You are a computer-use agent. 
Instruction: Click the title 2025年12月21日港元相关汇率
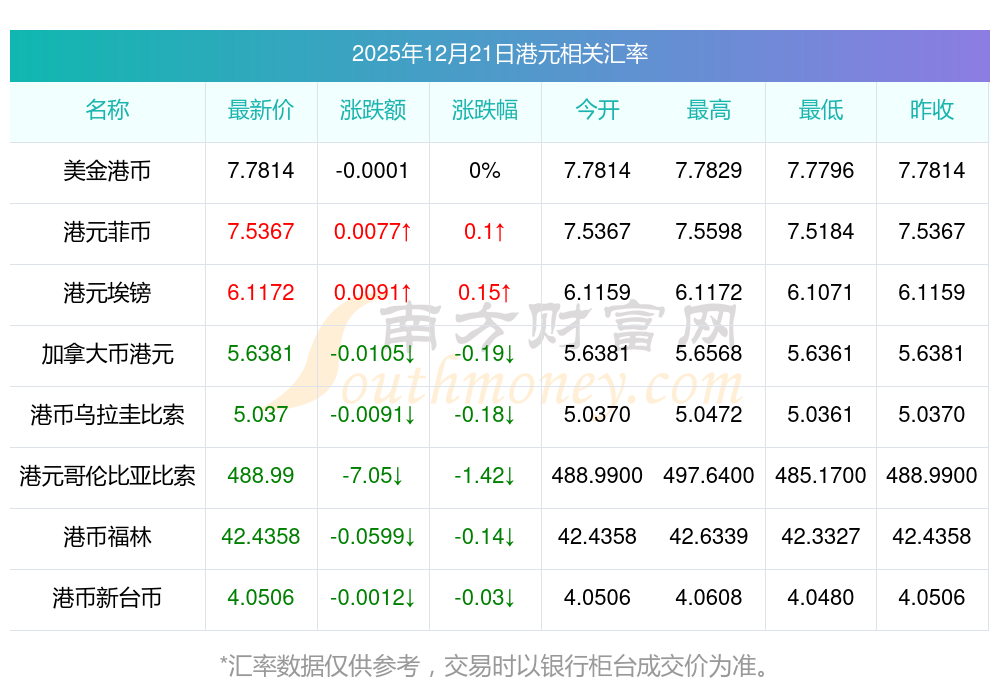pos(499,54)
